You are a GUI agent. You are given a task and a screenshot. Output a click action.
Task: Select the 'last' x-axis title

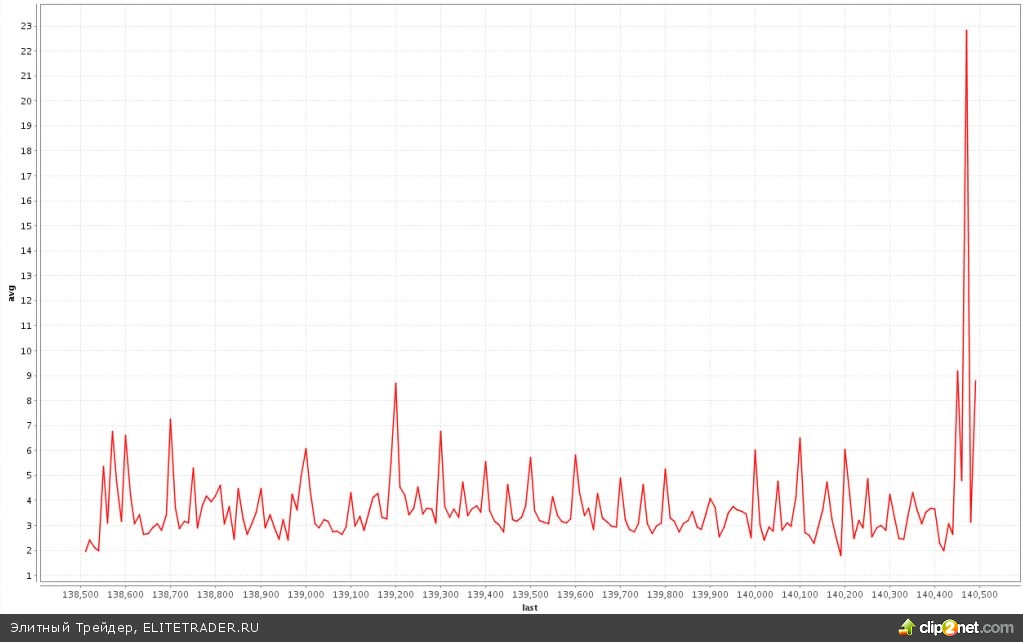530,608
